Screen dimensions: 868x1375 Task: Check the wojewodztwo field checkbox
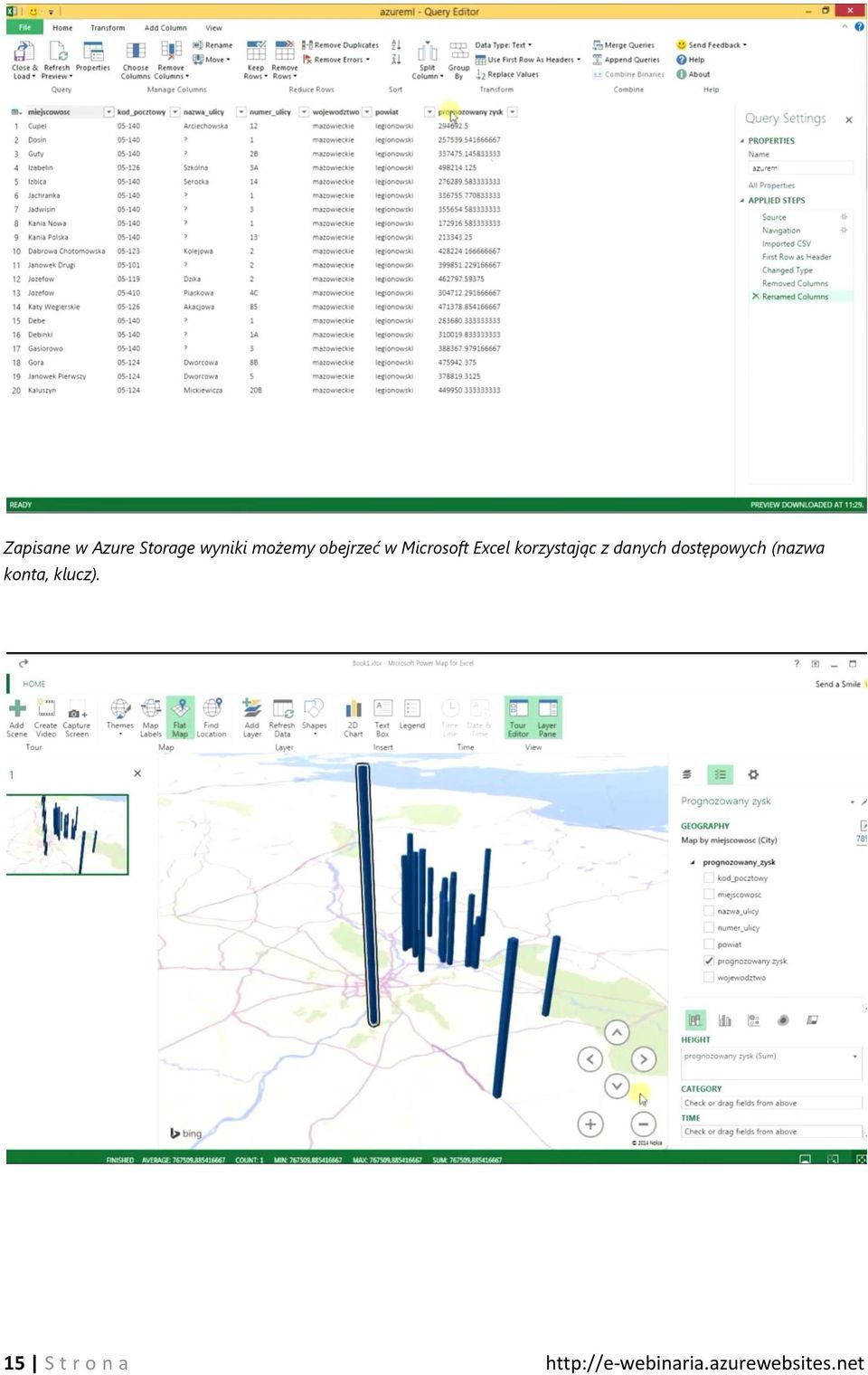(x=709, y=977)
